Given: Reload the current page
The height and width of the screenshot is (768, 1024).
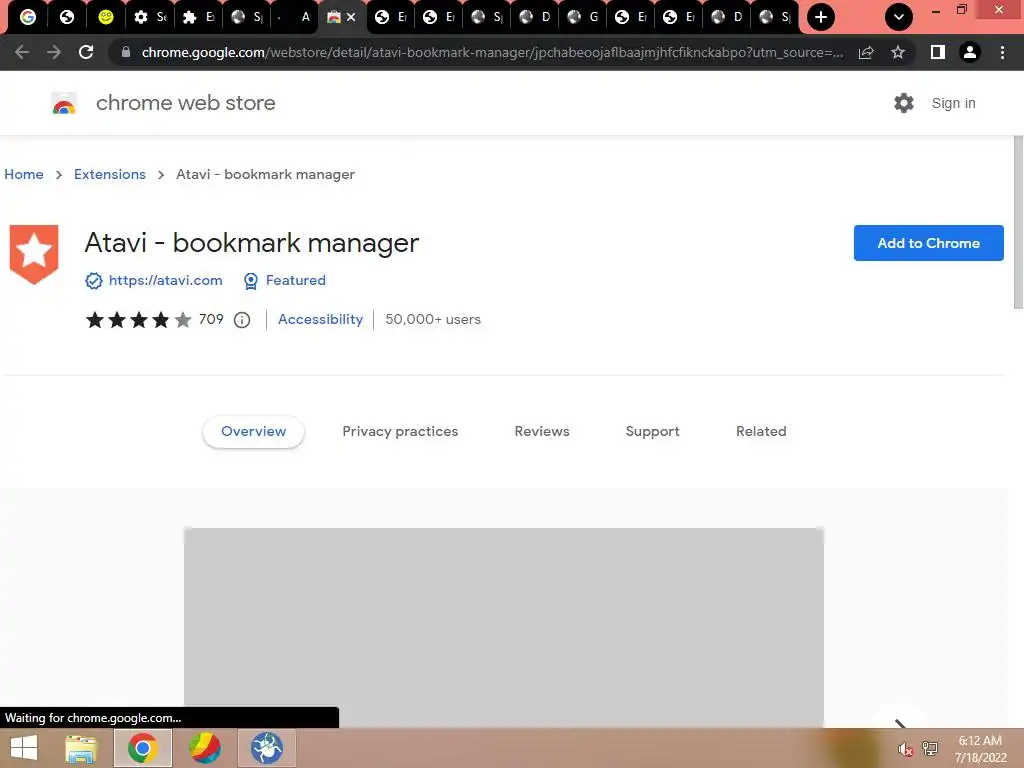Looking at the screenshot, I should pyautogui.click(x=86, y=52).
